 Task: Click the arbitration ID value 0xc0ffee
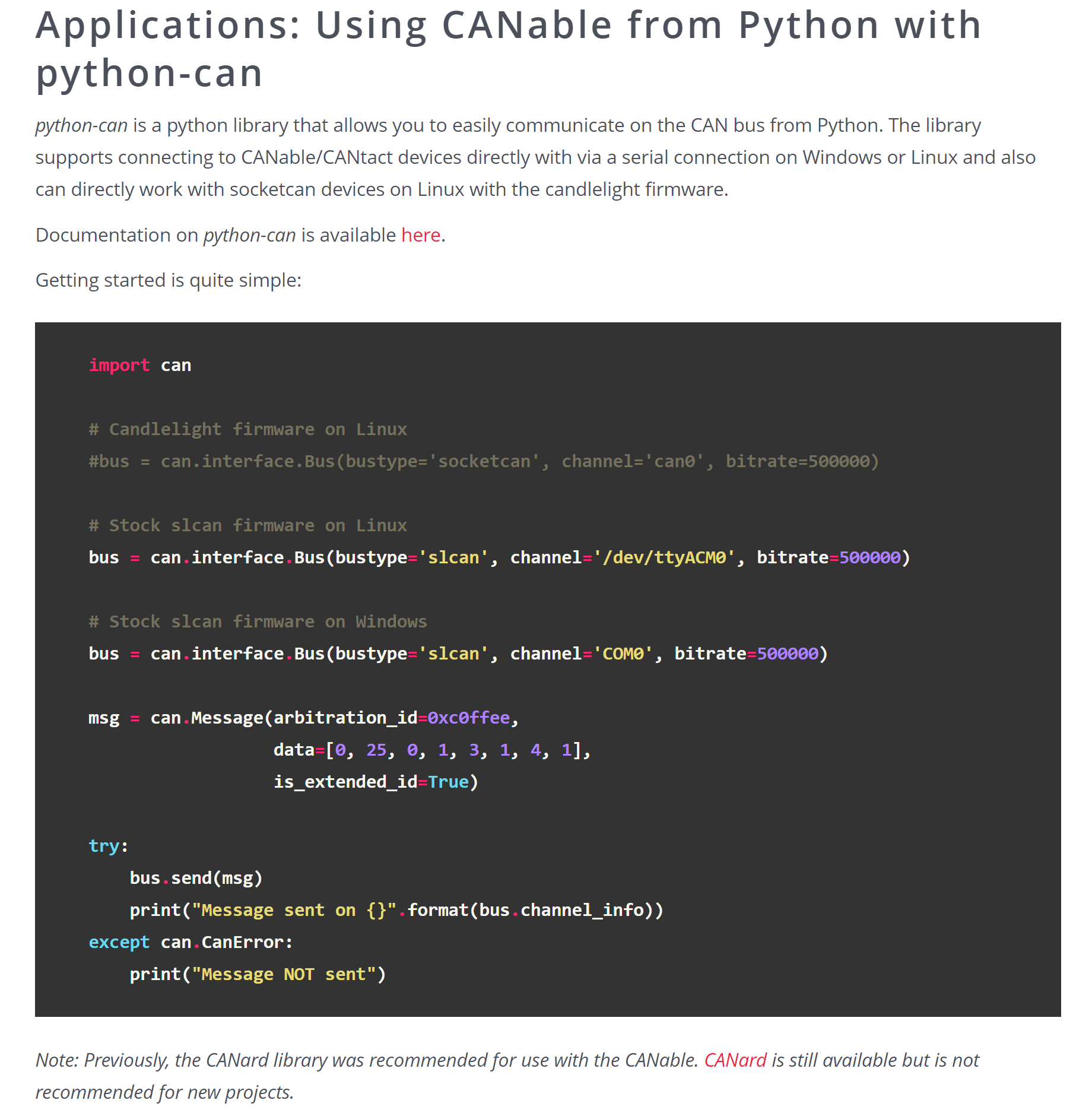[x=469, y=718]
